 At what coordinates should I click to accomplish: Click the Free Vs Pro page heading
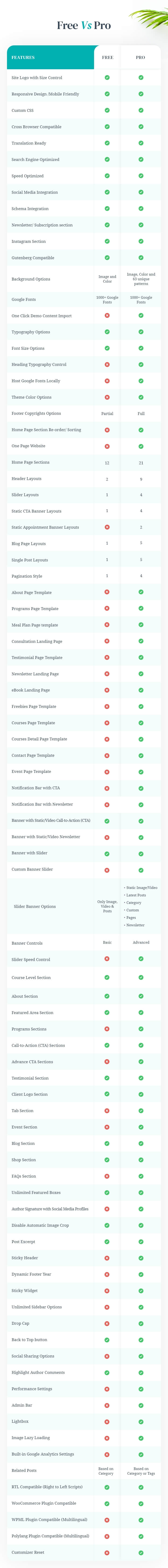click(x=84, y=25)
